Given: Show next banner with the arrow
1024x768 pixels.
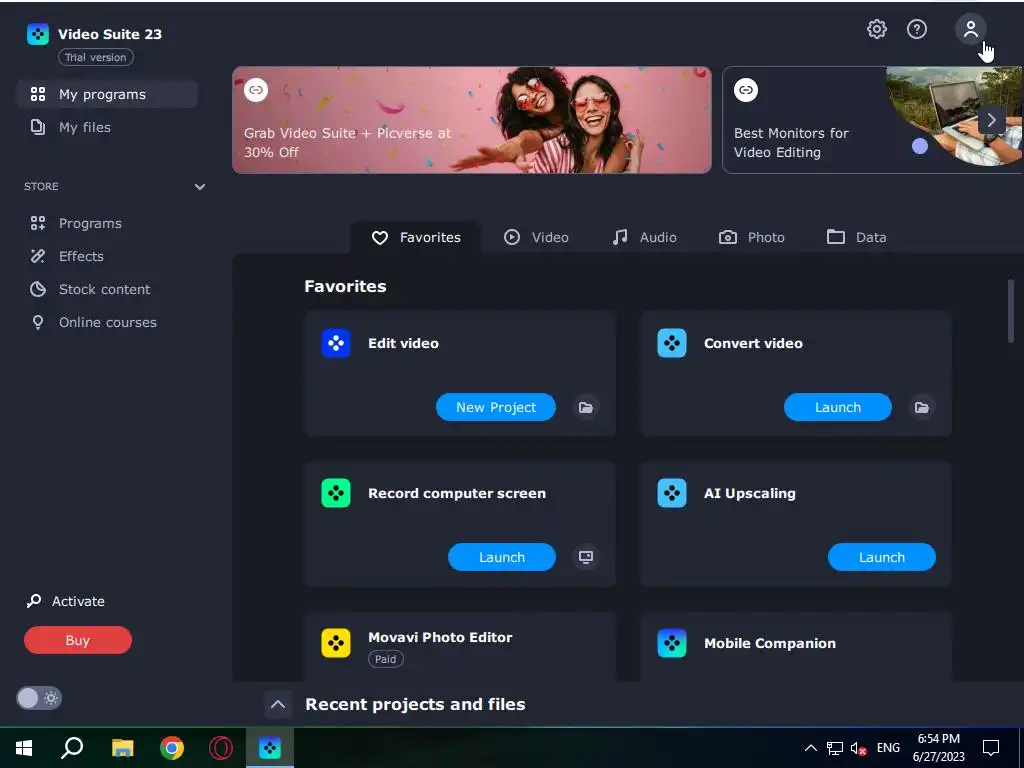Looking at the screenshot, I should coord(991,120).
